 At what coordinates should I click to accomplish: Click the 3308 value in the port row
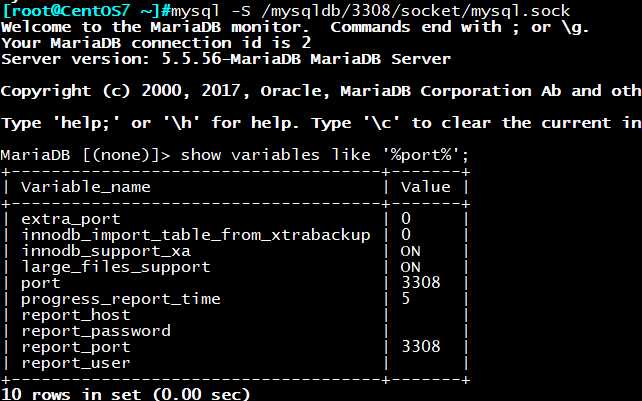click(x=421, y=282)
